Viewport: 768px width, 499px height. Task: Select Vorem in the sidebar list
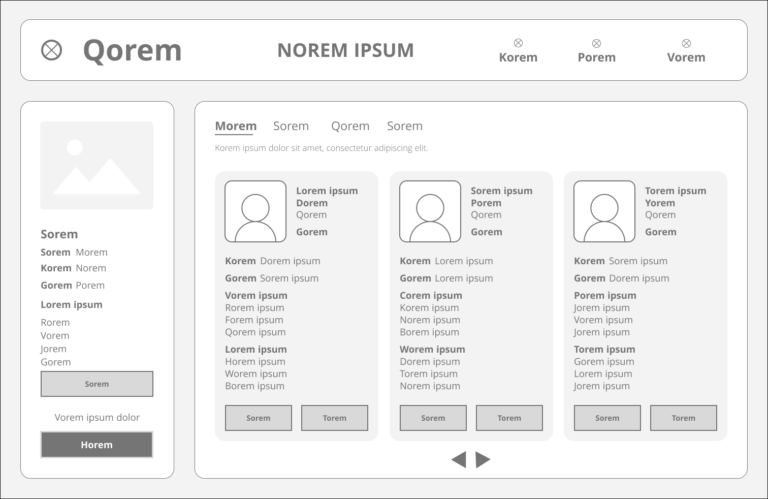(x=55, y=335)
